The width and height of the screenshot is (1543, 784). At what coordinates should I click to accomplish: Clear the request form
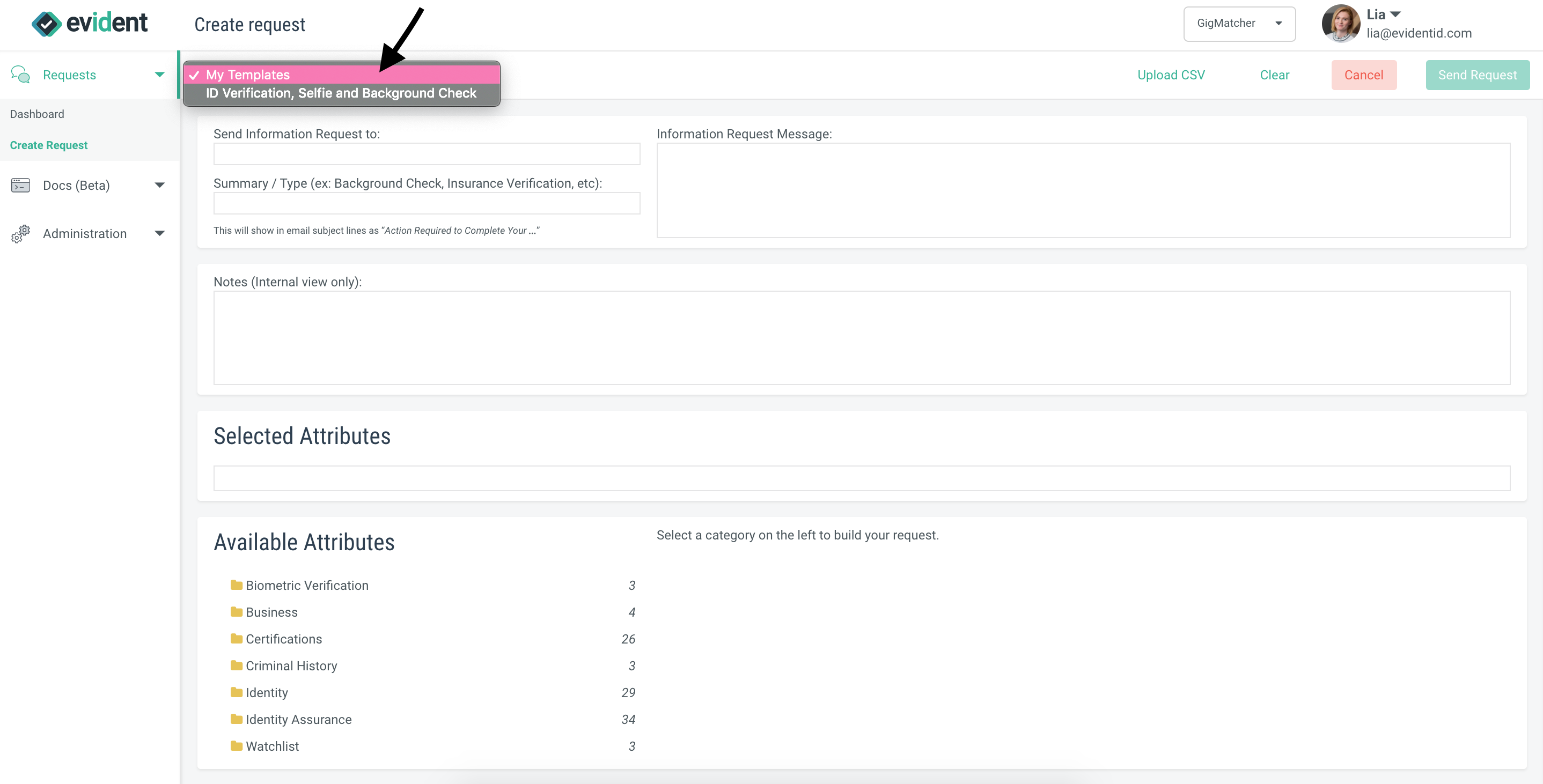click(1275, 74)
